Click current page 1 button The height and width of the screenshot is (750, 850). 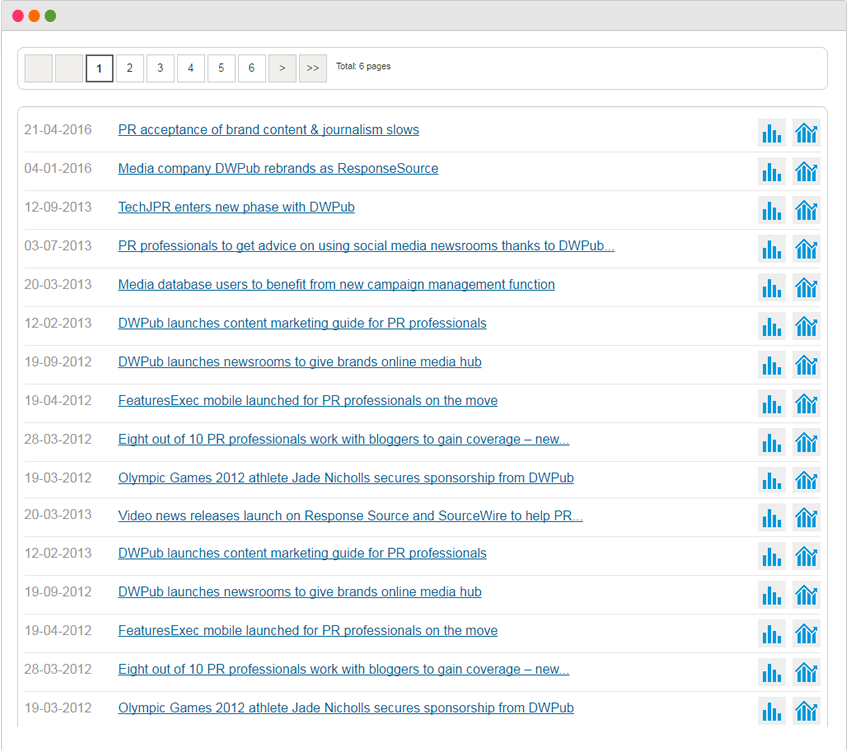coord(99,68)
